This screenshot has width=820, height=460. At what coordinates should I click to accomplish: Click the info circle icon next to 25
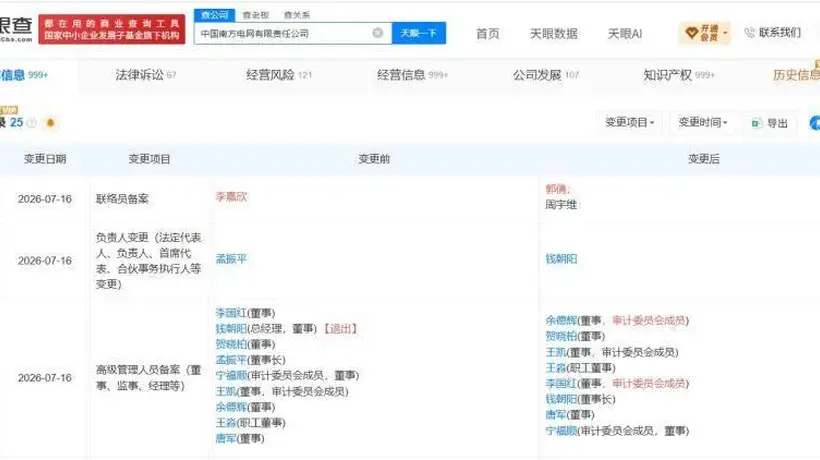coord(31,123)
